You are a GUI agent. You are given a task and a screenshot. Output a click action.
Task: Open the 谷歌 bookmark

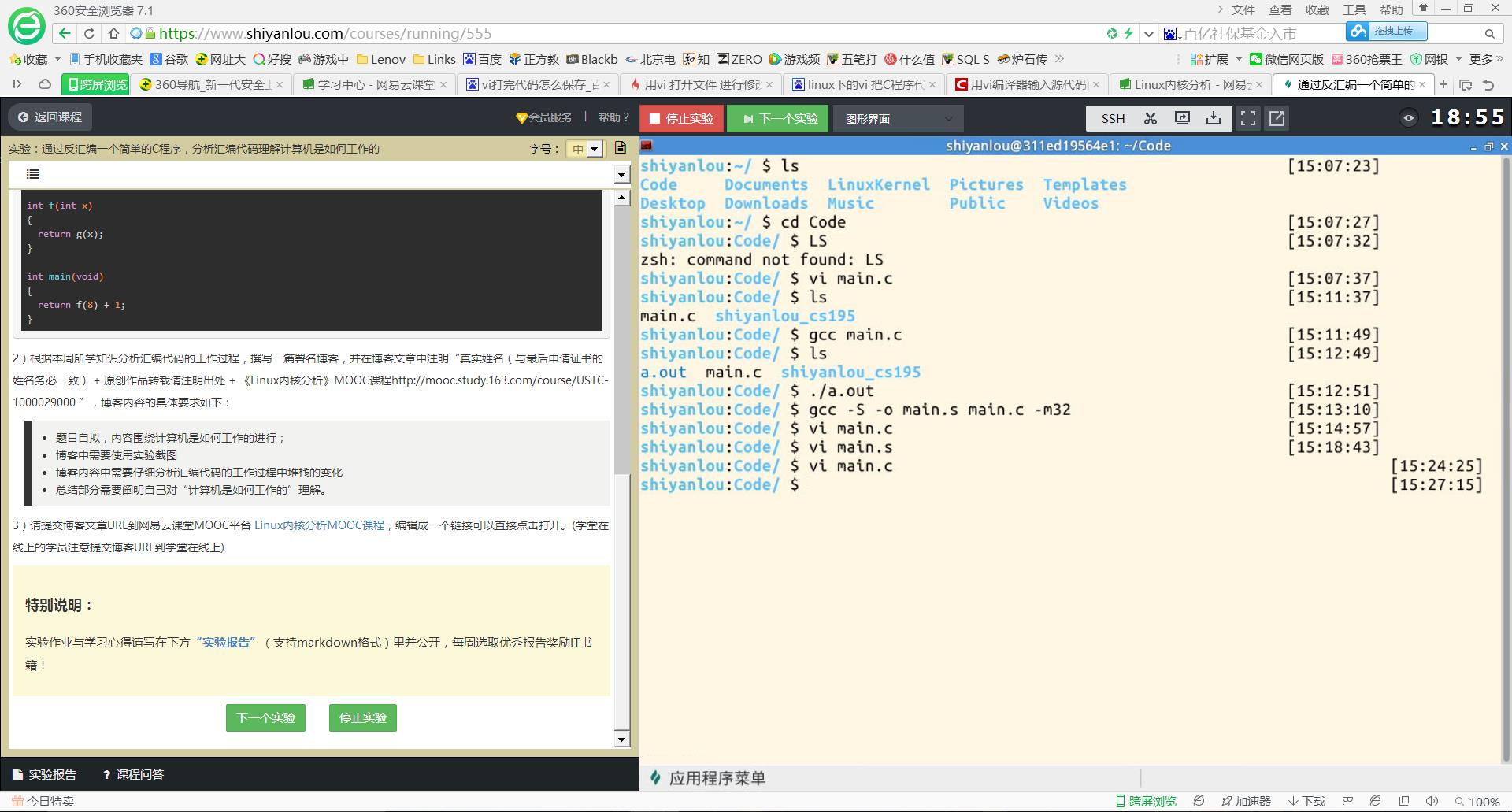click(x=169, y=59)
